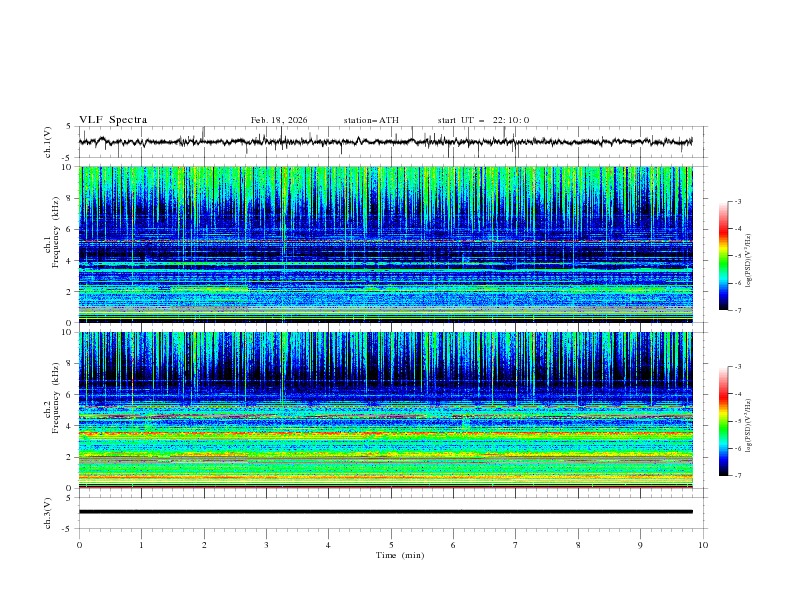Click time axis tick label '7'
The image size is (792, 612).
pos(516,545)
